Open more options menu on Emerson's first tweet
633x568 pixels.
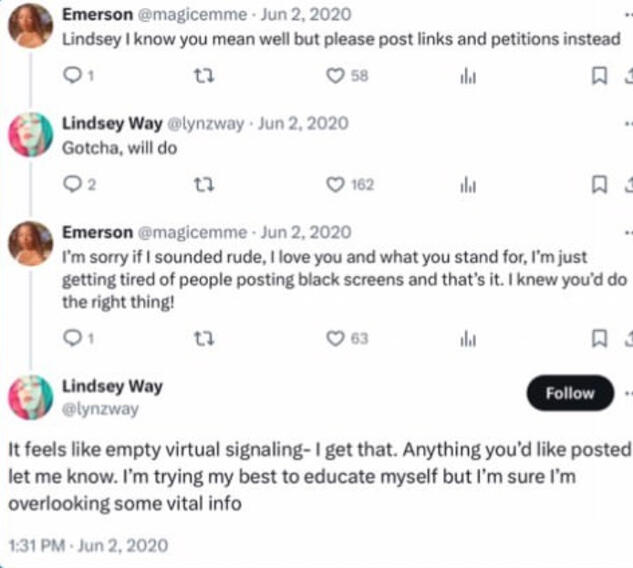627,13
